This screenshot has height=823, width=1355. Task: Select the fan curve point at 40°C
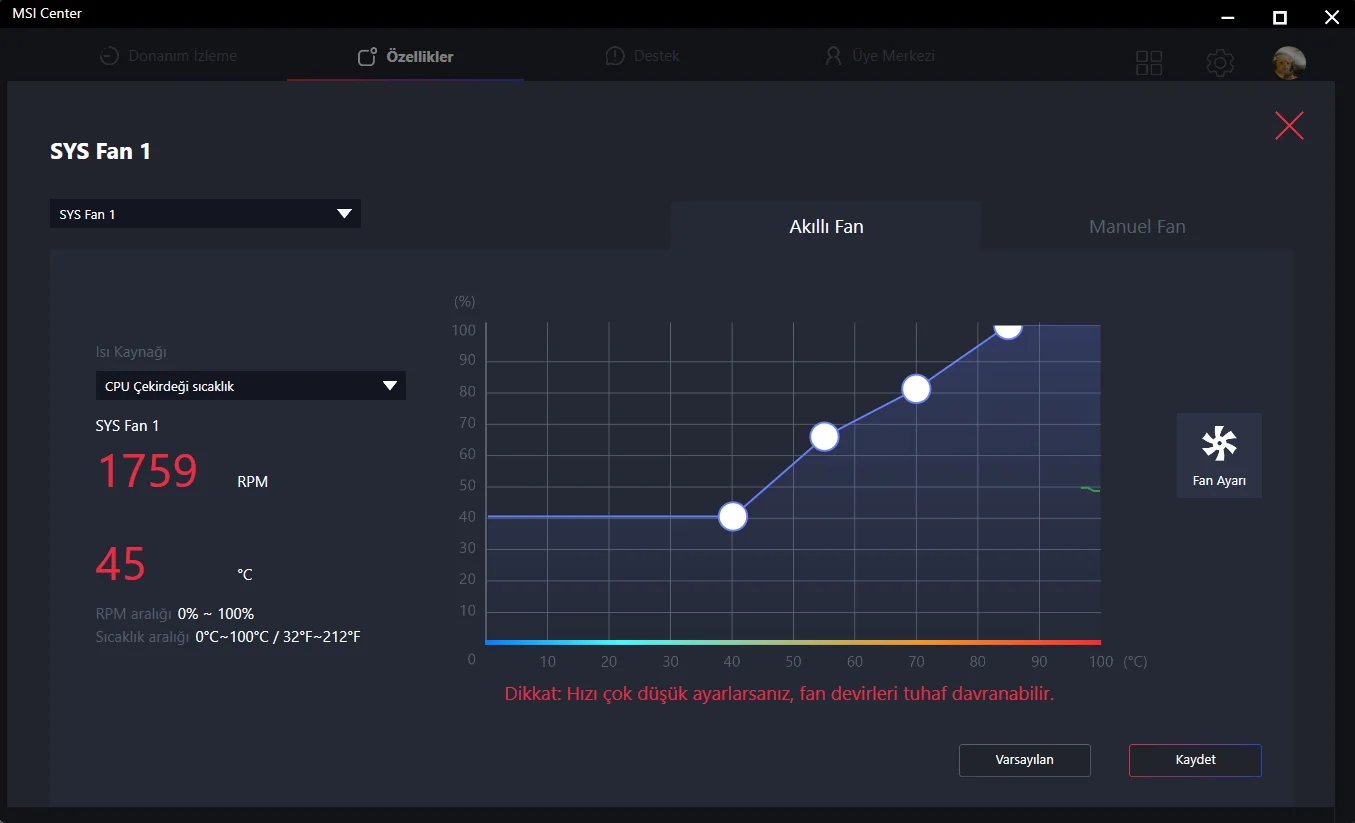733,517
